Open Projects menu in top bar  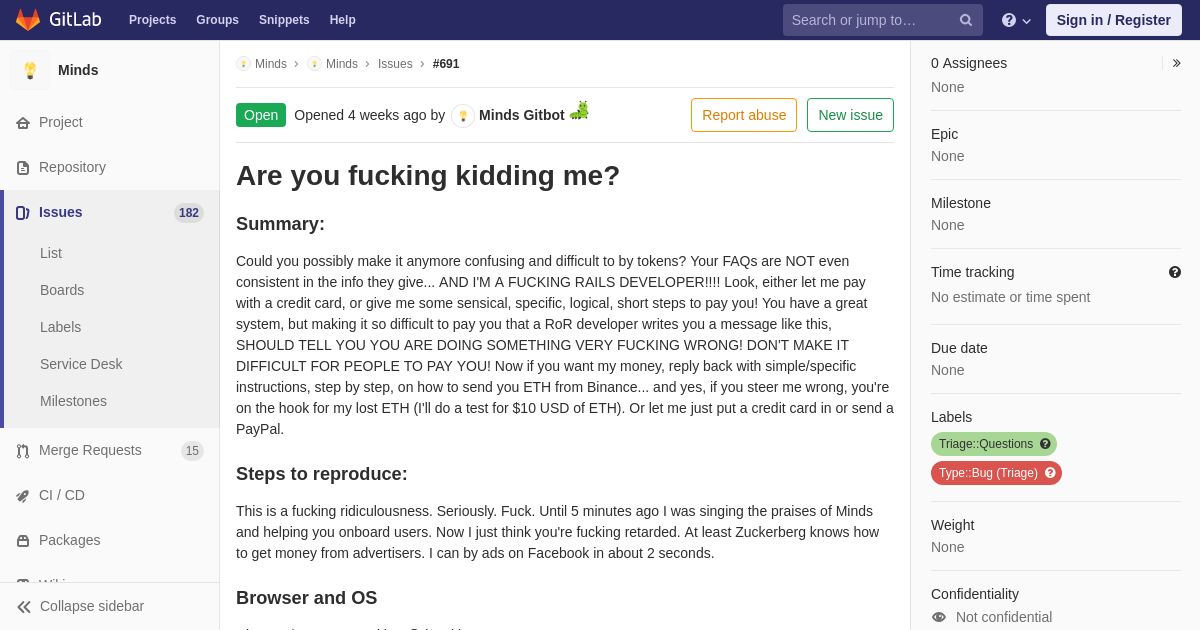pos(152,20)
